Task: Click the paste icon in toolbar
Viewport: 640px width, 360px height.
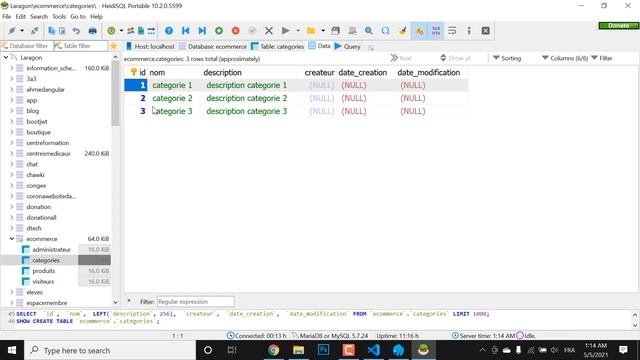Action: tap(62, 31)
